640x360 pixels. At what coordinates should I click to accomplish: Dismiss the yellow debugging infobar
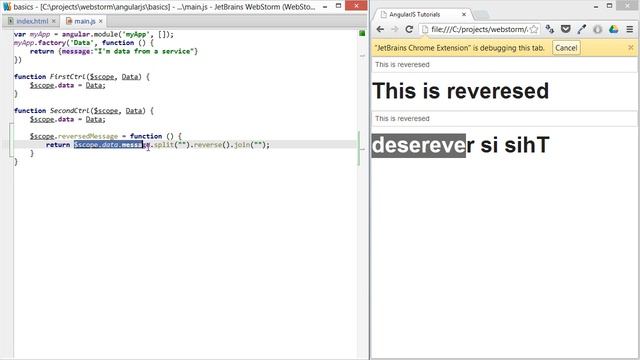(631, 48)
